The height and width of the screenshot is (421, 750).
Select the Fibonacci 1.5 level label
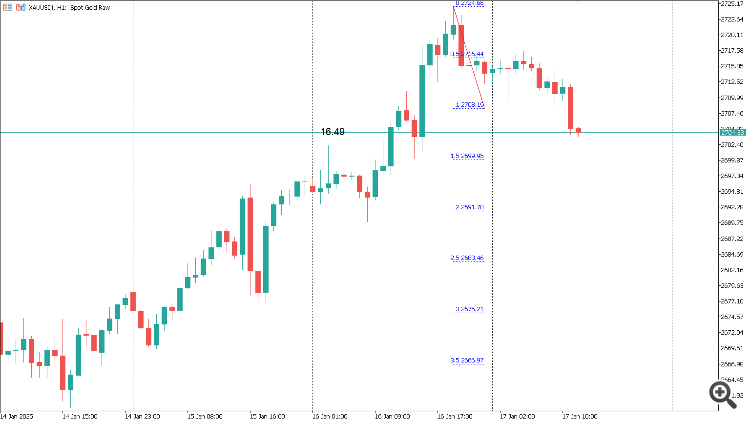coord(467,156)
